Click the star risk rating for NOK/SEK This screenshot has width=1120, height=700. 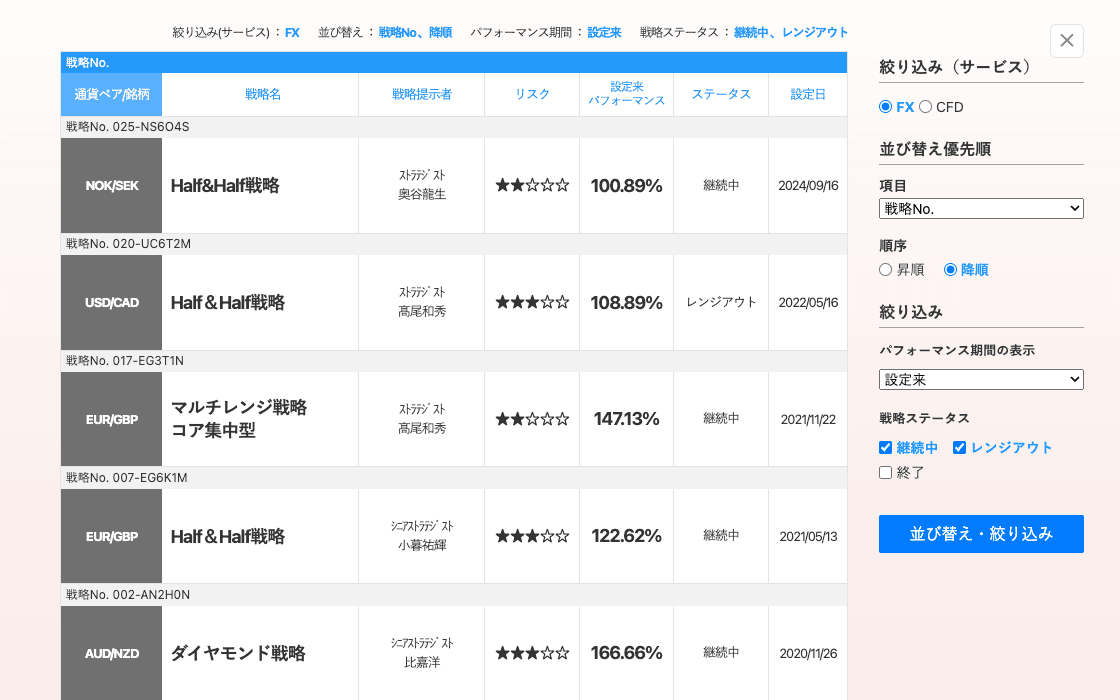532,186
